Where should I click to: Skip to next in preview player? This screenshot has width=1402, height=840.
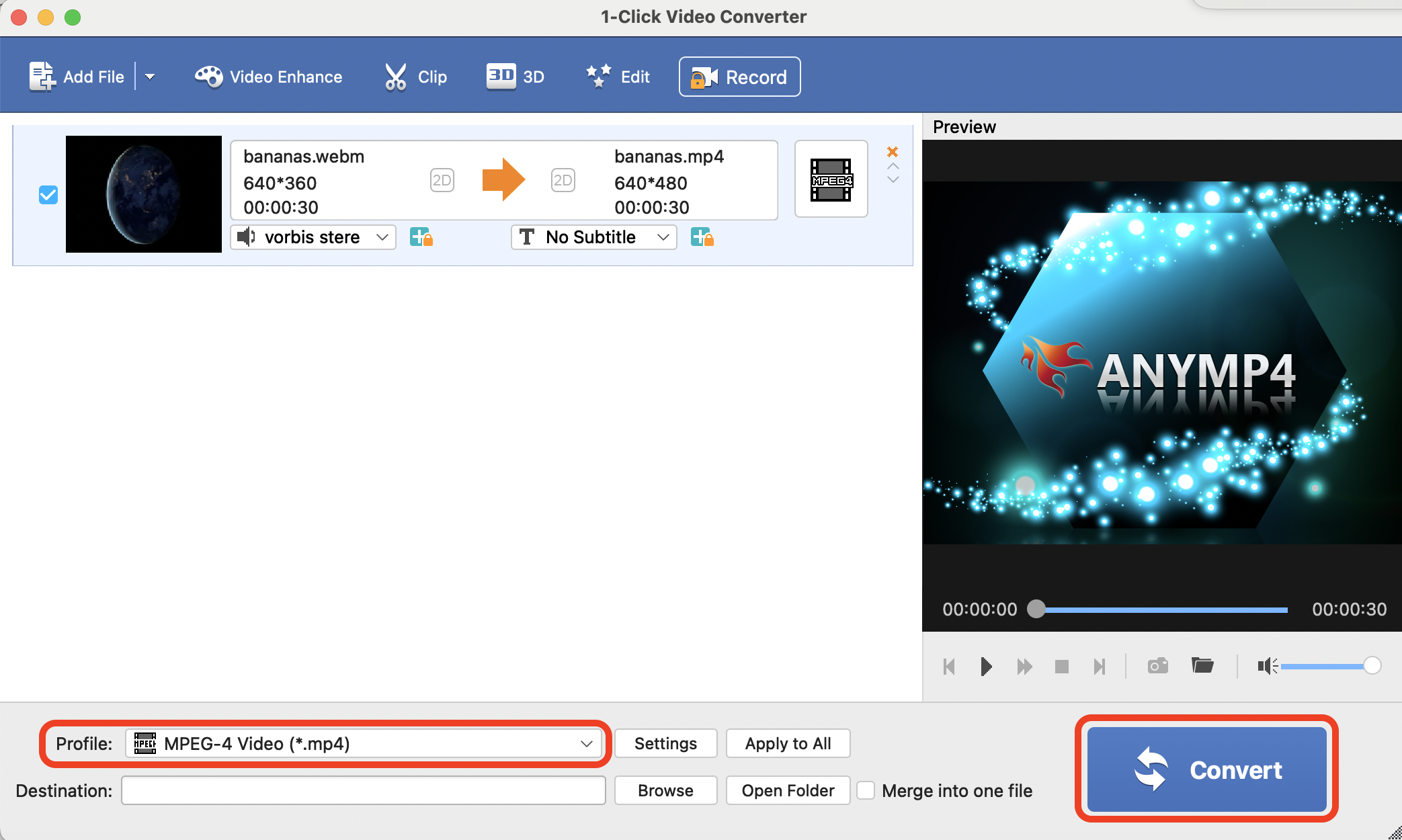pos(1100,667)
